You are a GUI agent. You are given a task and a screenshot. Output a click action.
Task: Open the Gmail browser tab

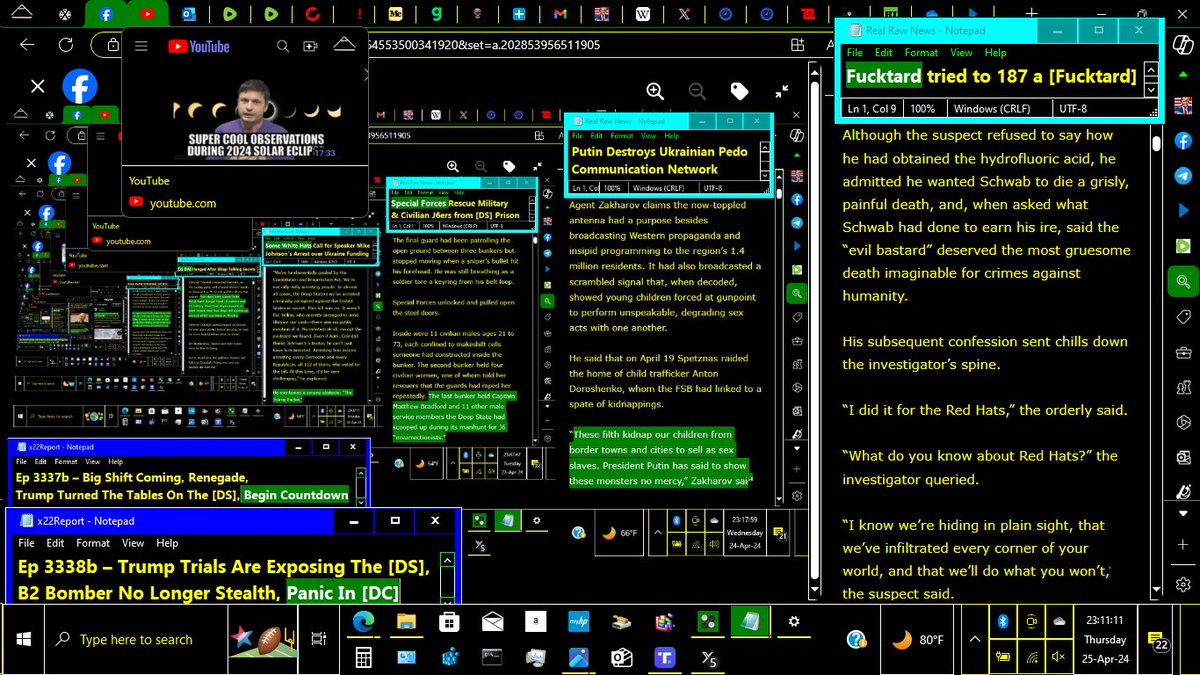coord(560,15)
